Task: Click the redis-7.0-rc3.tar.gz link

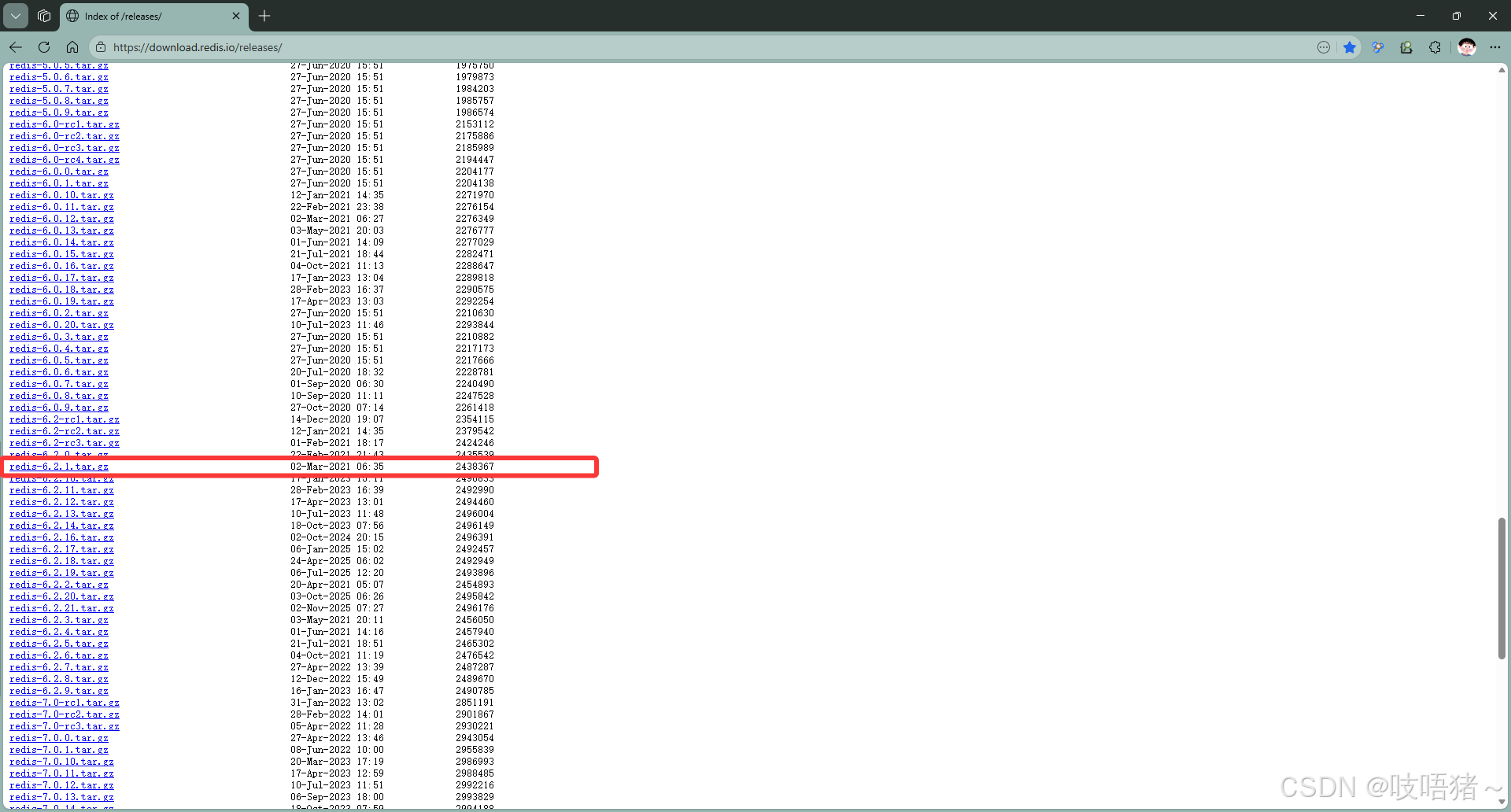Action: click(x=65, y=726)
